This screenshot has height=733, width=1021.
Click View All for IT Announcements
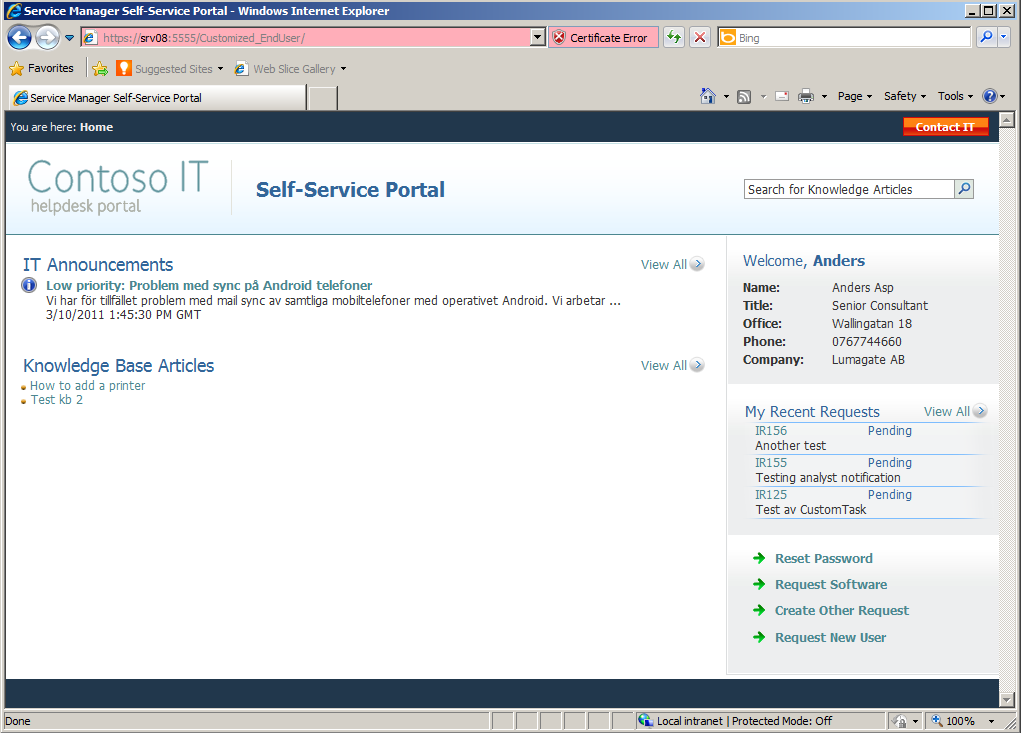click(672, 264)
